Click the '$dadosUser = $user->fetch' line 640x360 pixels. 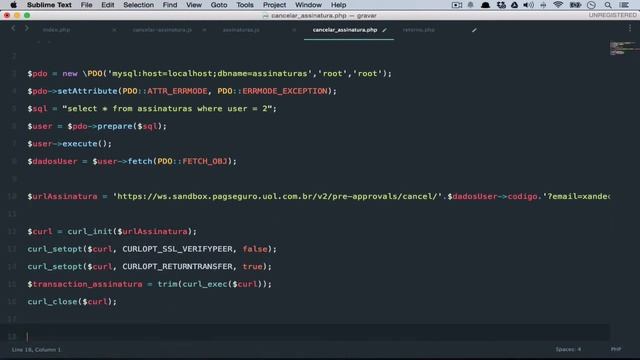[132, 161]
